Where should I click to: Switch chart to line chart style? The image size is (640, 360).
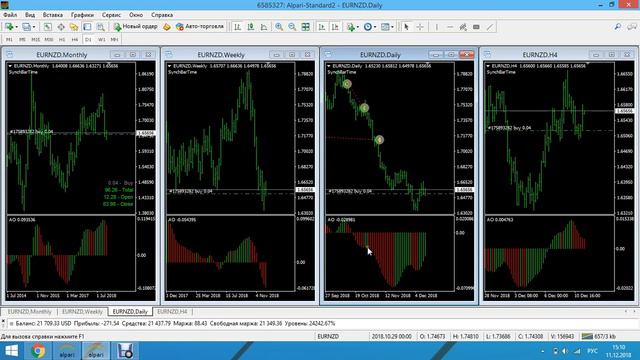(264, 27)
